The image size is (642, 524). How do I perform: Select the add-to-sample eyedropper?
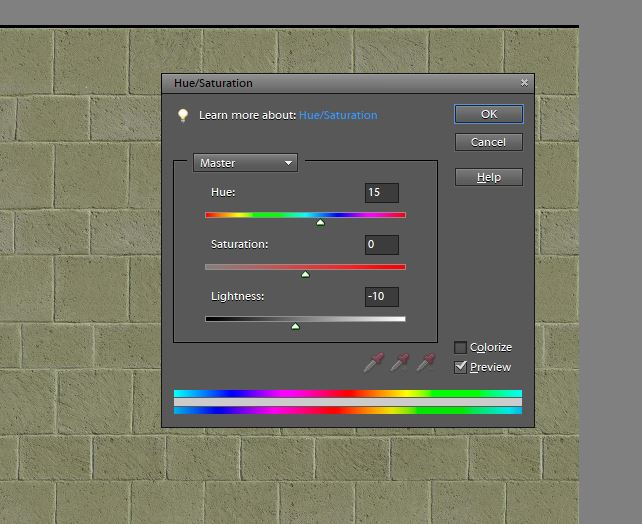pyautogui.click(x=399, y=362)
